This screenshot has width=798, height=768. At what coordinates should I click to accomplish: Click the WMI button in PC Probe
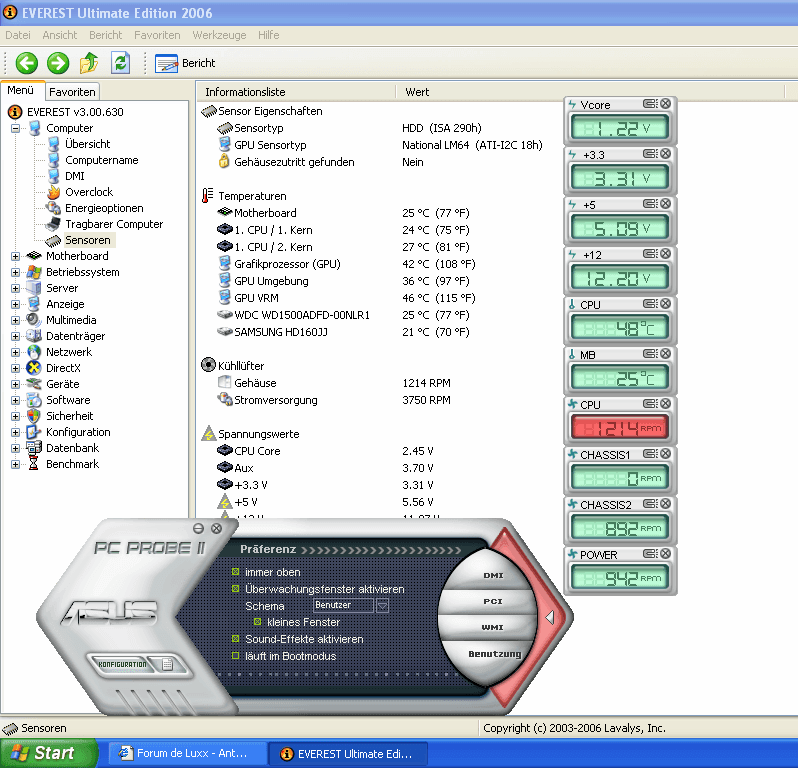tap(493, 627)
